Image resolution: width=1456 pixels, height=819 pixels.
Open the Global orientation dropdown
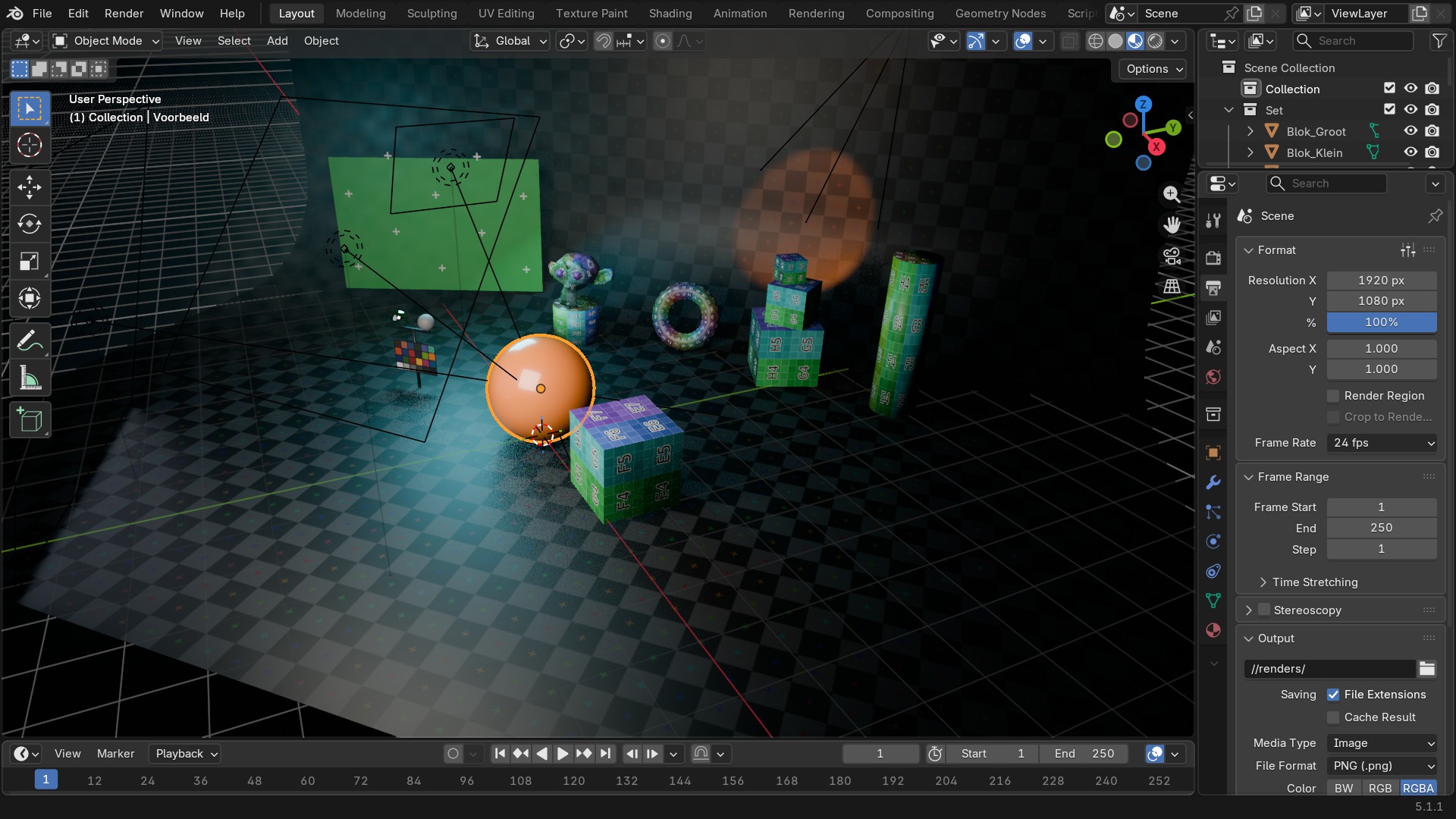(x=510, y=41)
